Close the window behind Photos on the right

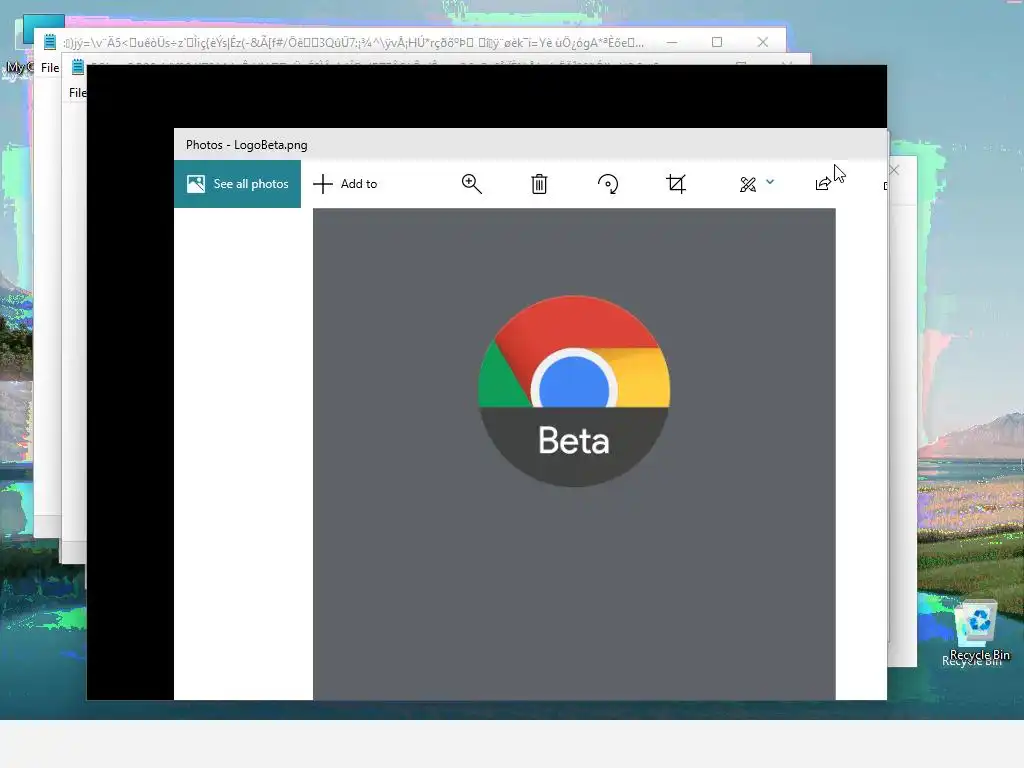(x=894, y=170)
